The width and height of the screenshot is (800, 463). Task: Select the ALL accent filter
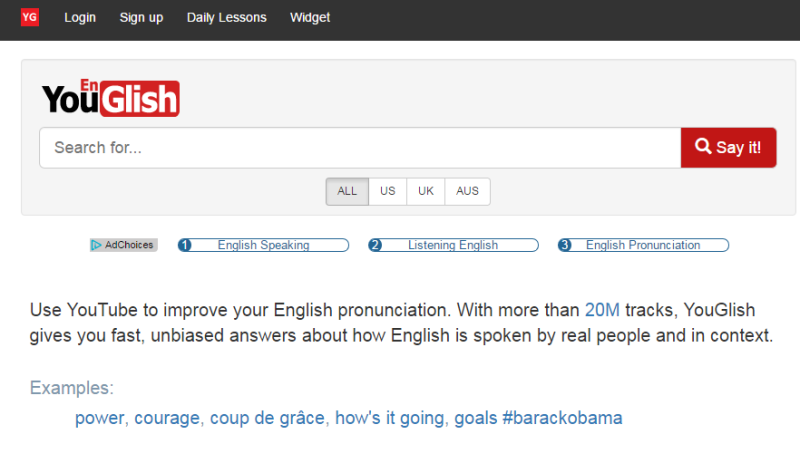pyautogui.click(x=347, y=191)
